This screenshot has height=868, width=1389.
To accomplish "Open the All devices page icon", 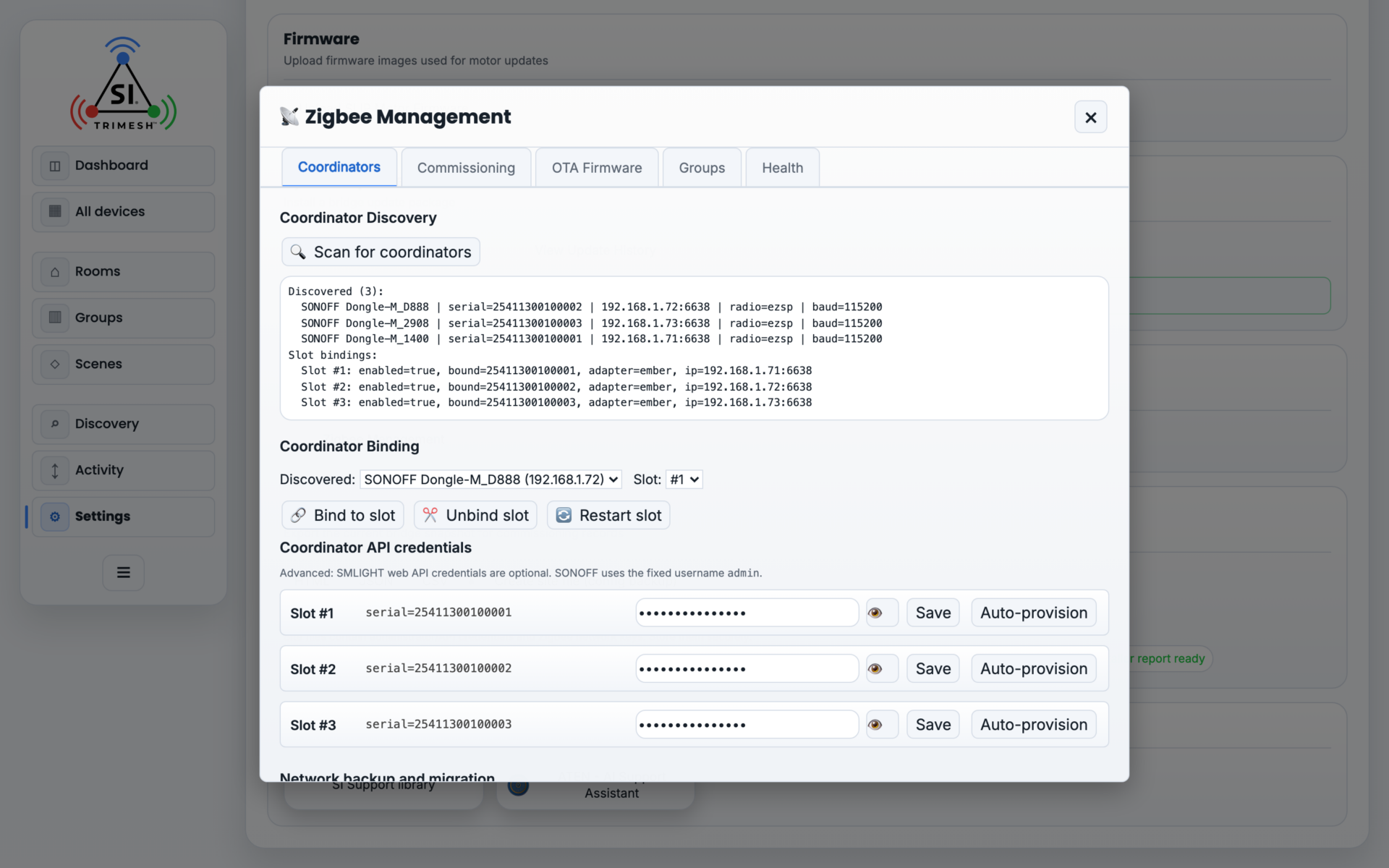I will coord(55,211).
